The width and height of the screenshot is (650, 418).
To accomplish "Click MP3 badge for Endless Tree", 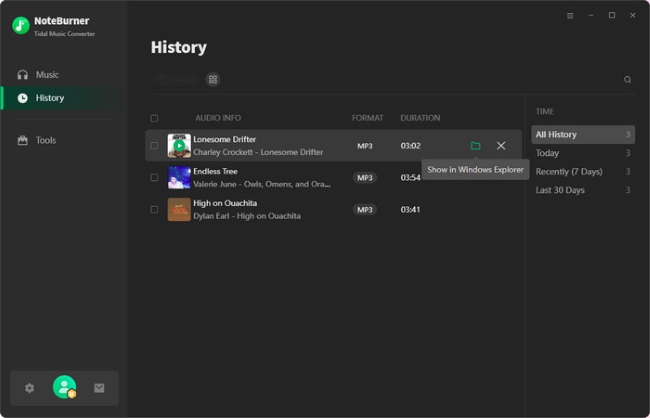I will click(365, 177).
